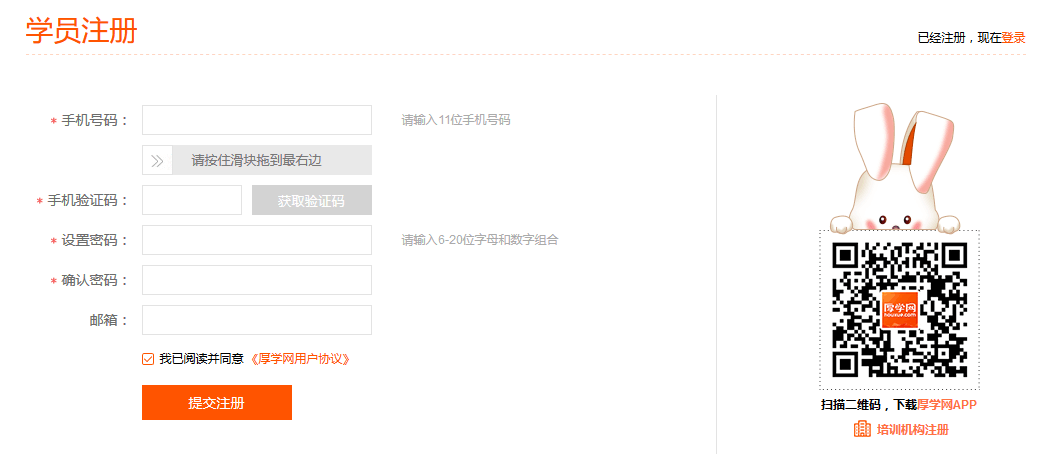Click the rabbit mascot image
This screenshot has height=459, width=1052.
899,170
